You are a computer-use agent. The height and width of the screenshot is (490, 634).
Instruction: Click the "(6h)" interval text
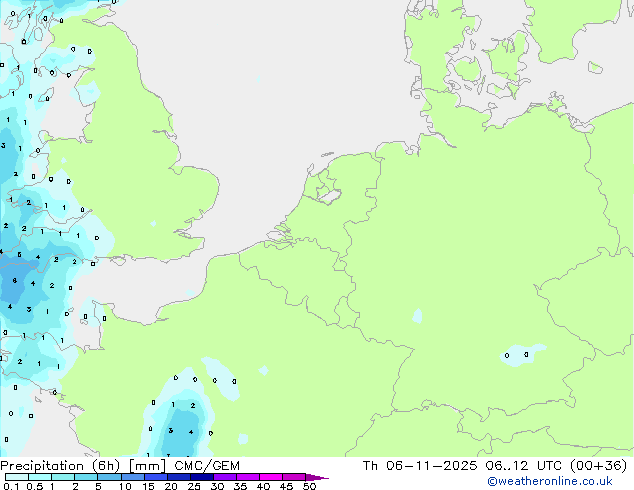[106, 466]
